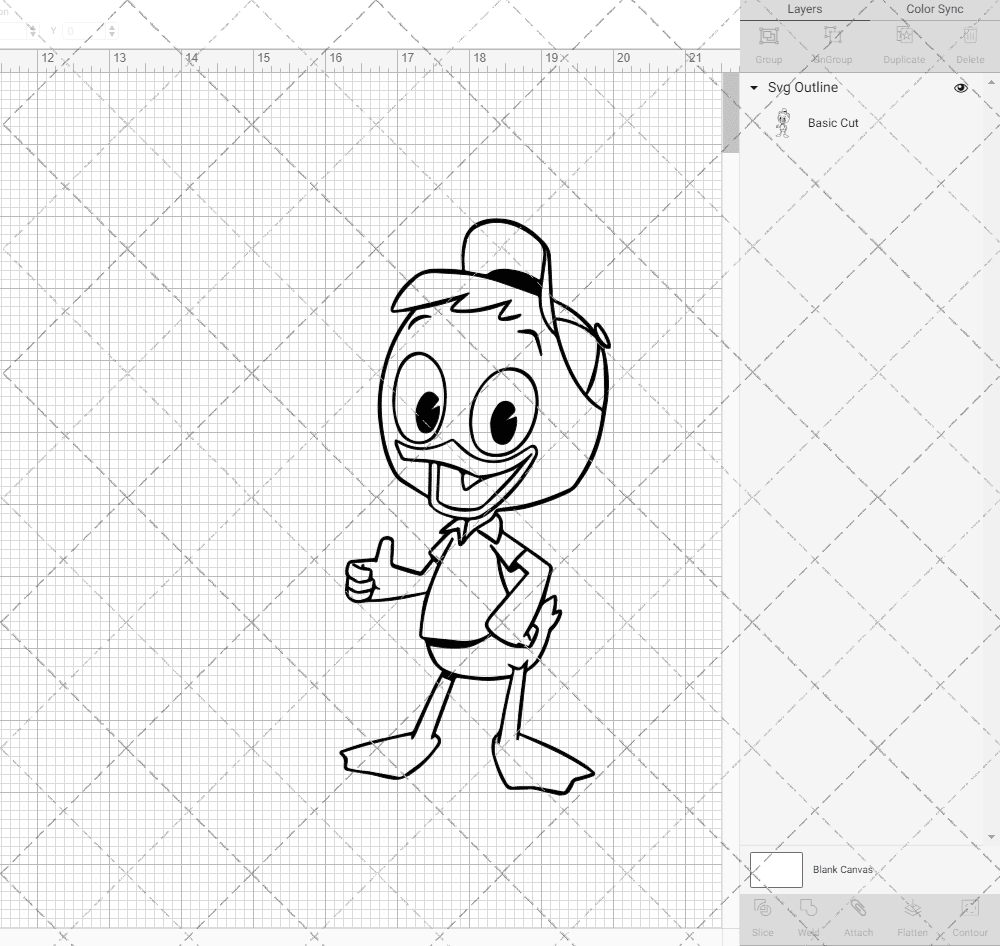Click the Slice tool icon
The height and width of the screenshot is (946, 1000).
(x=762, y=908)
